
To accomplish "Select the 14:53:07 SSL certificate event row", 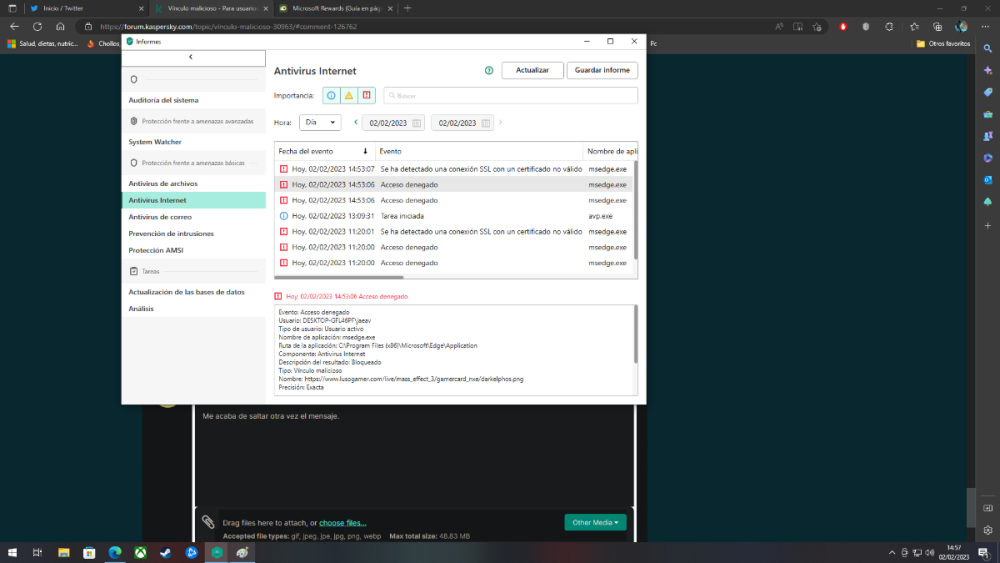I will [453, 169].
